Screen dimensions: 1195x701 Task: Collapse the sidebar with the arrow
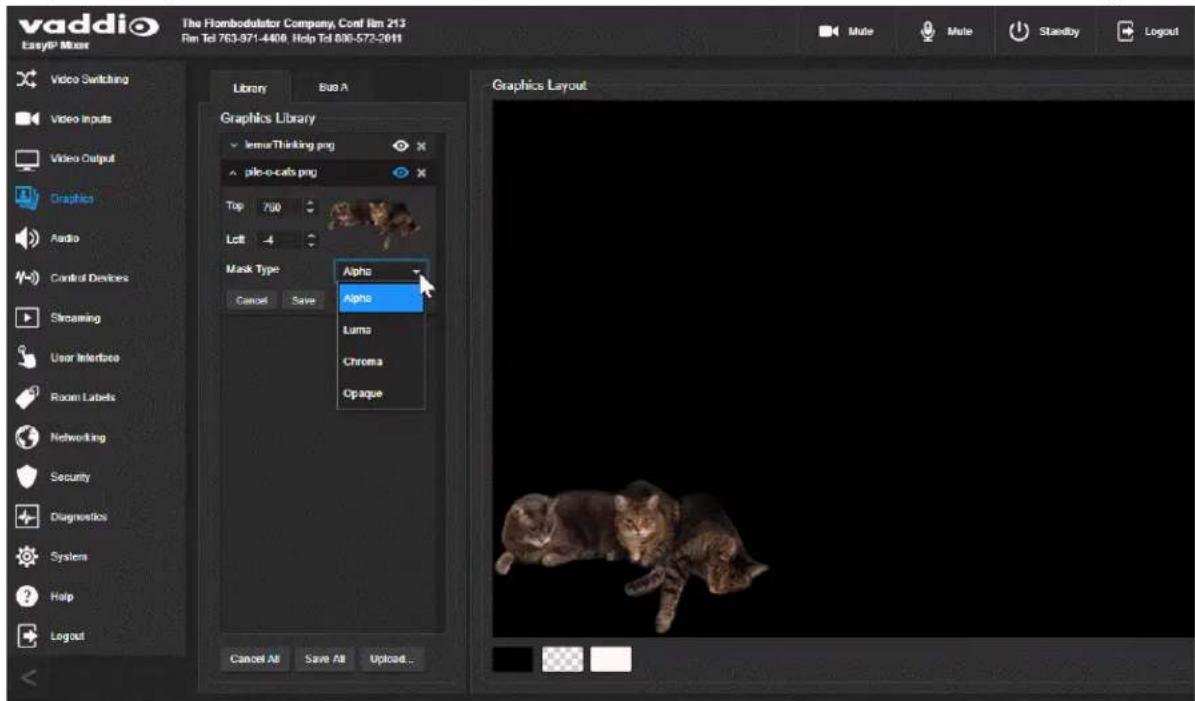pos(27,677)
